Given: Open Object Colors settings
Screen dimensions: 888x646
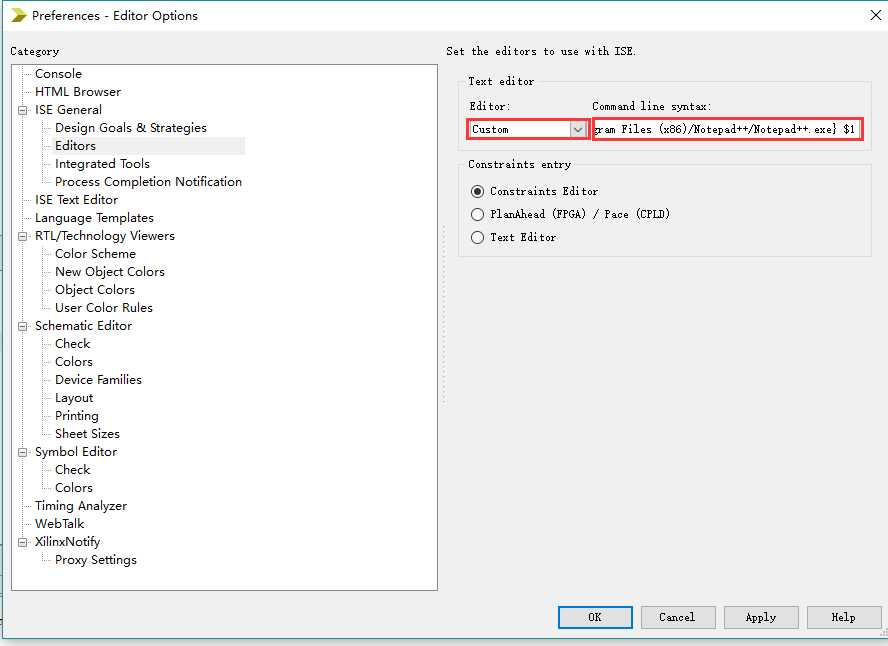Looking at the screenshot, I should (x=95, y=290).
